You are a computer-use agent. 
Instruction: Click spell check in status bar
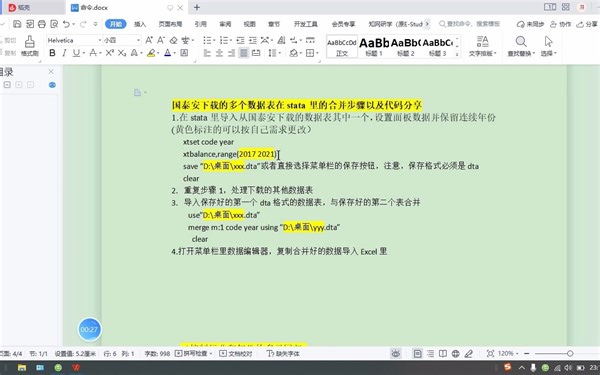(193, 354)
